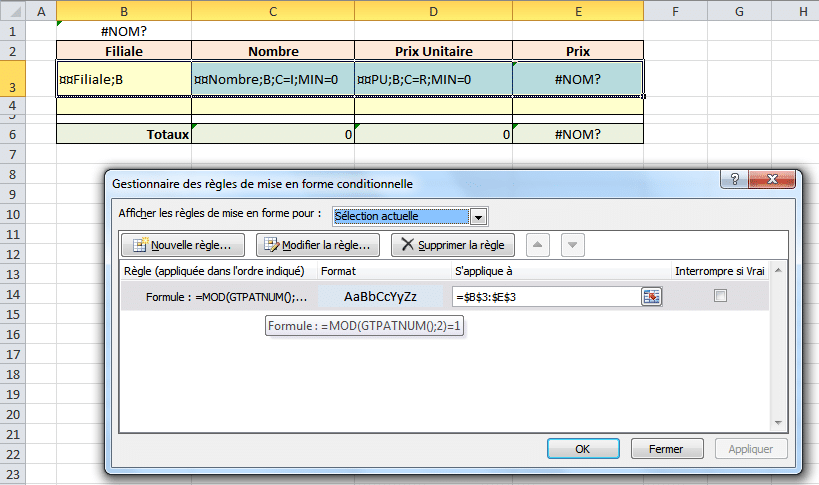Click Modifier la règle button
The width and height of the screenshot is (819, 485).
coord(318,245)
